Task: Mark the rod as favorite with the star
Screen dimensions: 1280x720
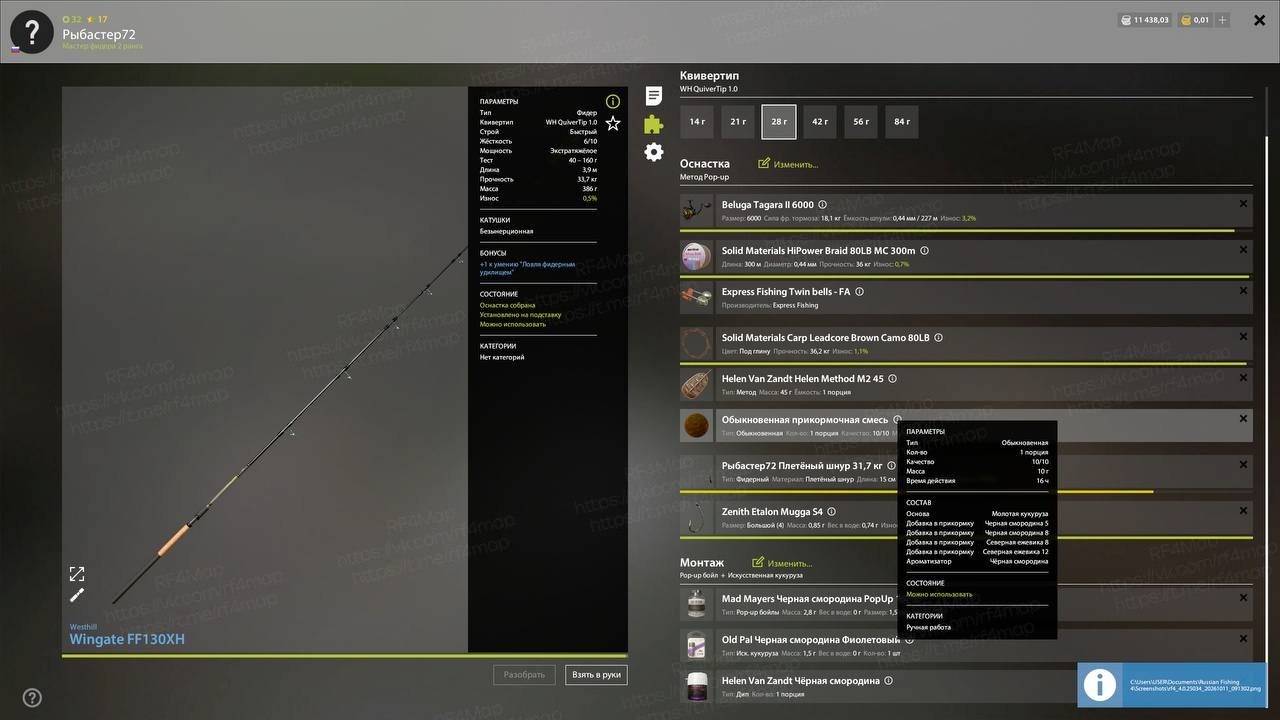Action: pyautogui.click(x=613, y=123)
